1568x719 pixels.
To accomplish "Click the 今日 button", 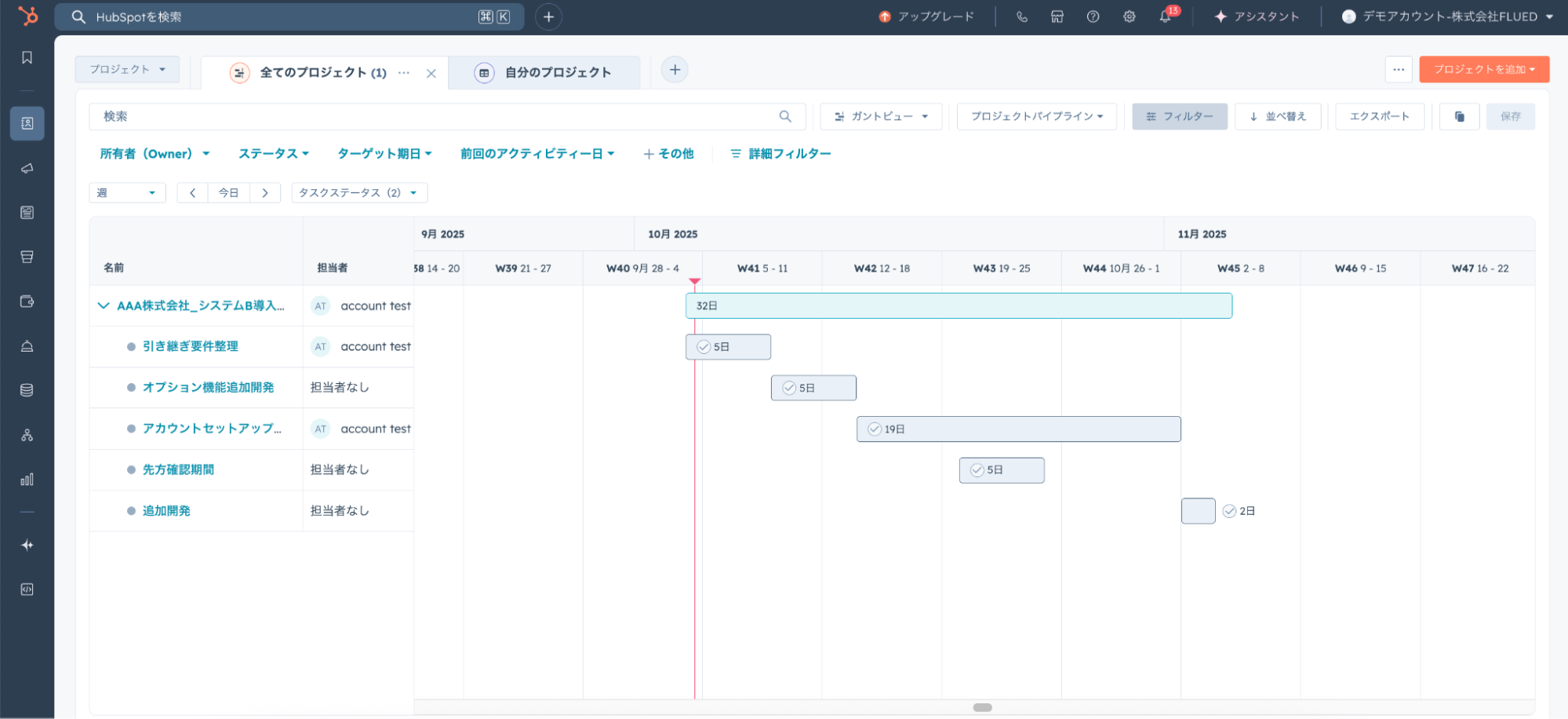I will 228,193.
